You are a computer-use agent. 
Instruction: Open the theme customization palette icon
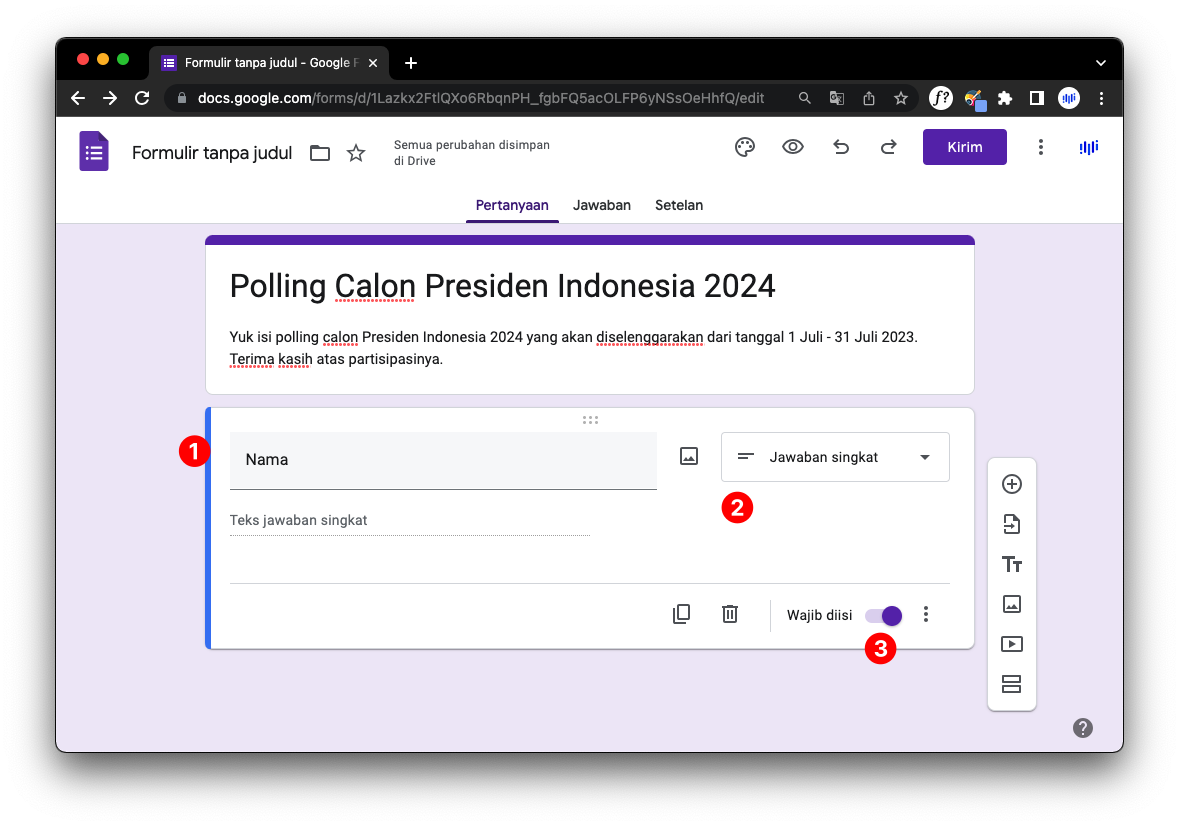744,147
